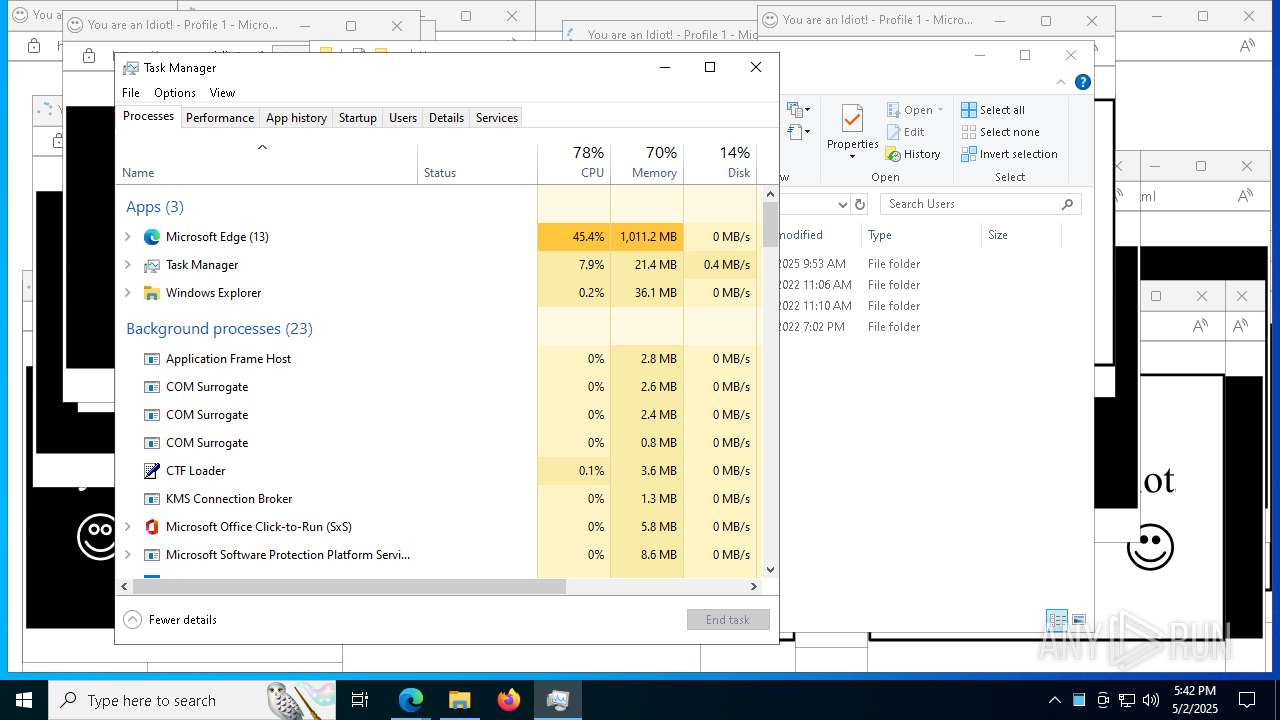Click the Task Manager vertical scrollbar thumb
The width and height of the screenshot is (1280, 720).
(770, 224)
